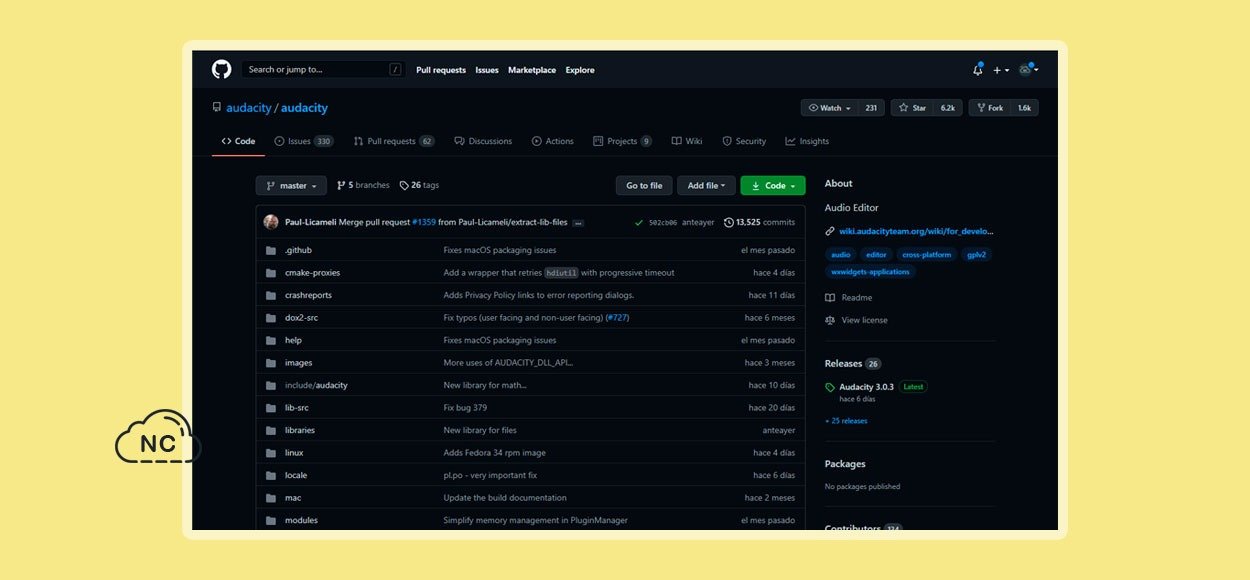Open Issues in the top navigation
Viewport: 1250px width, 580px height.
click(x=487, y=70)
